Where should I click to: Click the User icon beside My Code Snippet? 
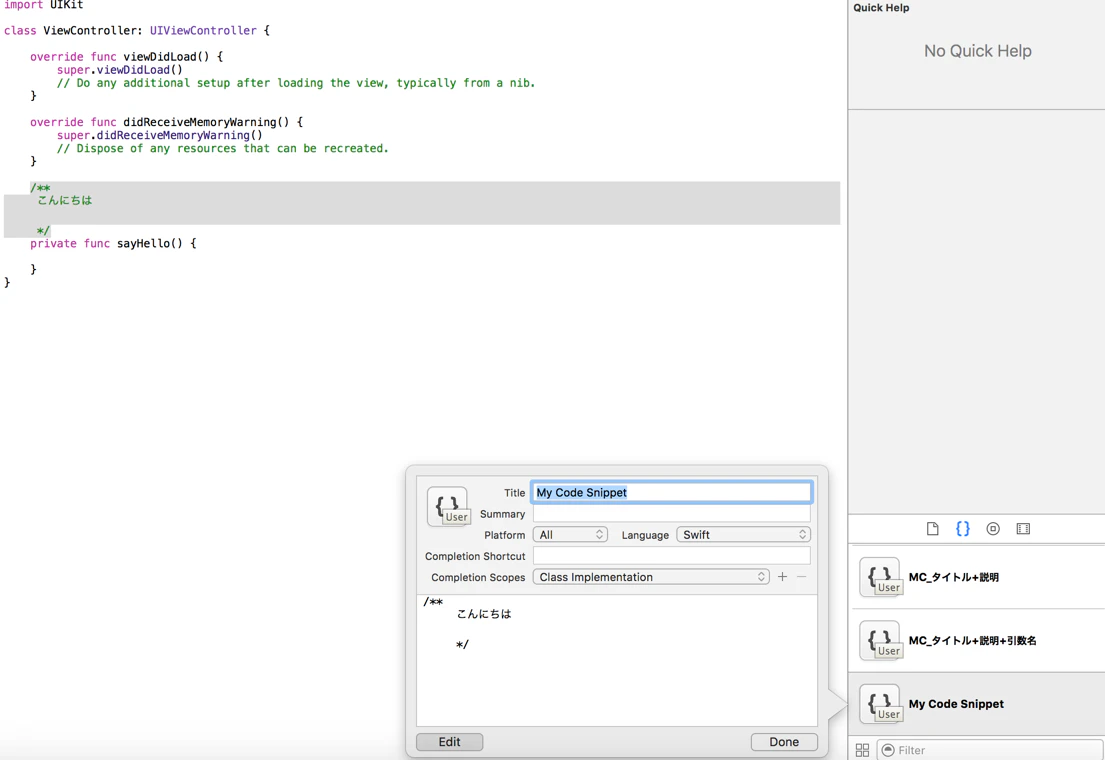[880, 704]
